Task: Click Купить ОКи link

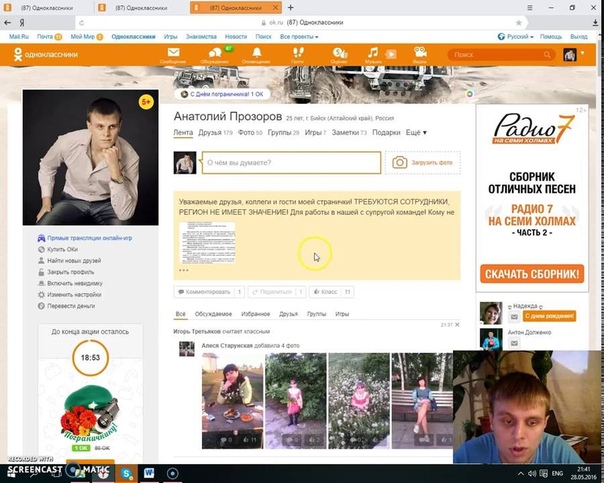Action: pos(58,249)
